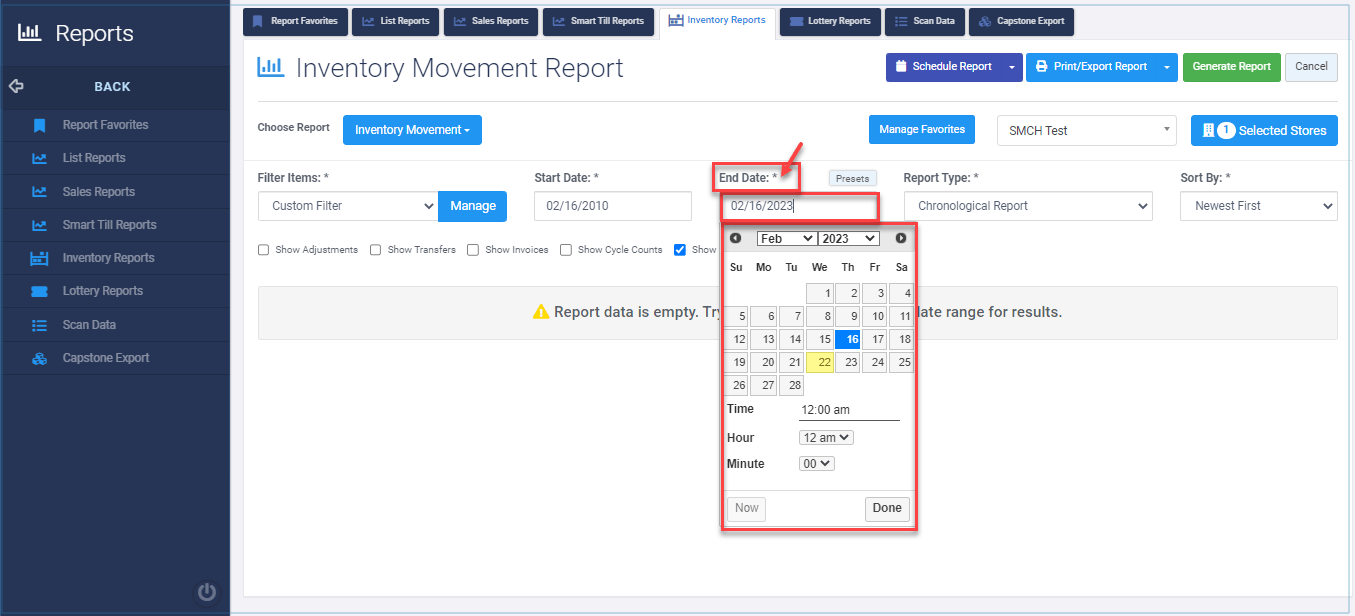
Task: Open the Smart Till Reports tab
Action: pyautogui.click(x=598, y=21)
